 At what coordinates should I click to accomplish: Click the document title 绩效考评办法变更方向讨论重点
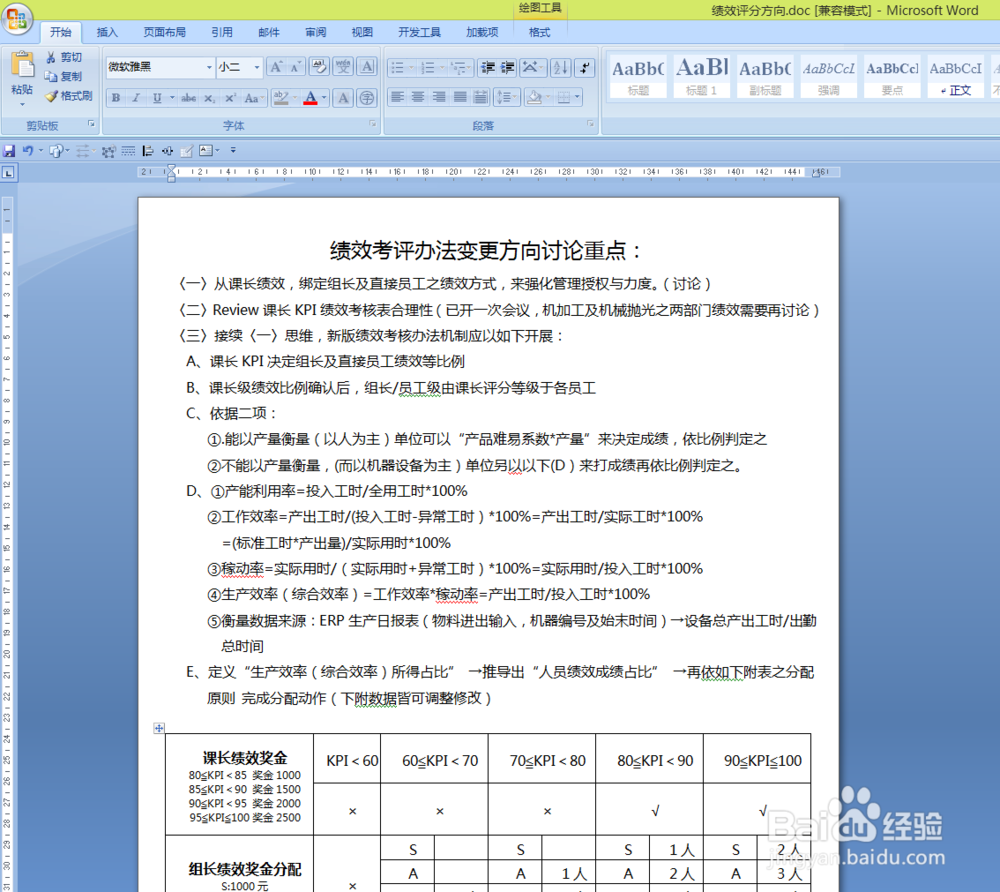click(485, 251)
